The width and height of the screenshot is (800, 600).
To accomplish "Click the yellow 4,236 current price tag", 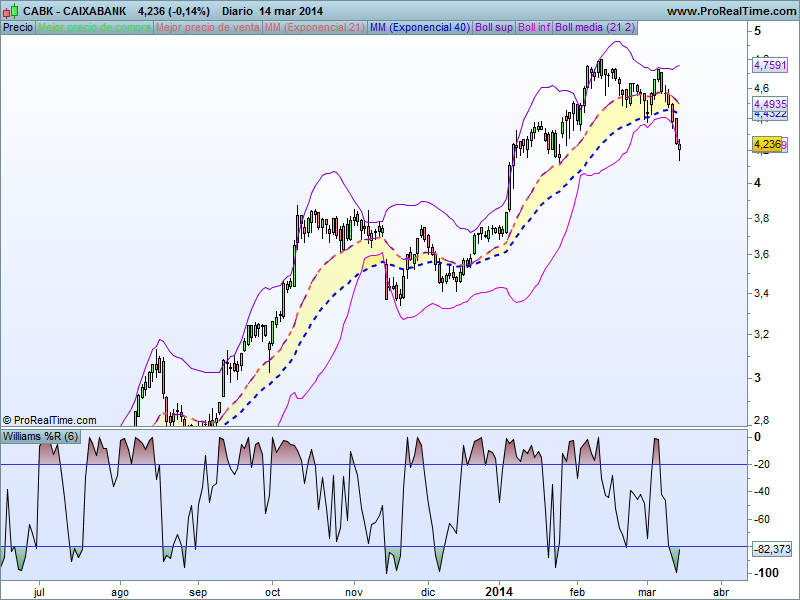I will (x=768, y=145).
